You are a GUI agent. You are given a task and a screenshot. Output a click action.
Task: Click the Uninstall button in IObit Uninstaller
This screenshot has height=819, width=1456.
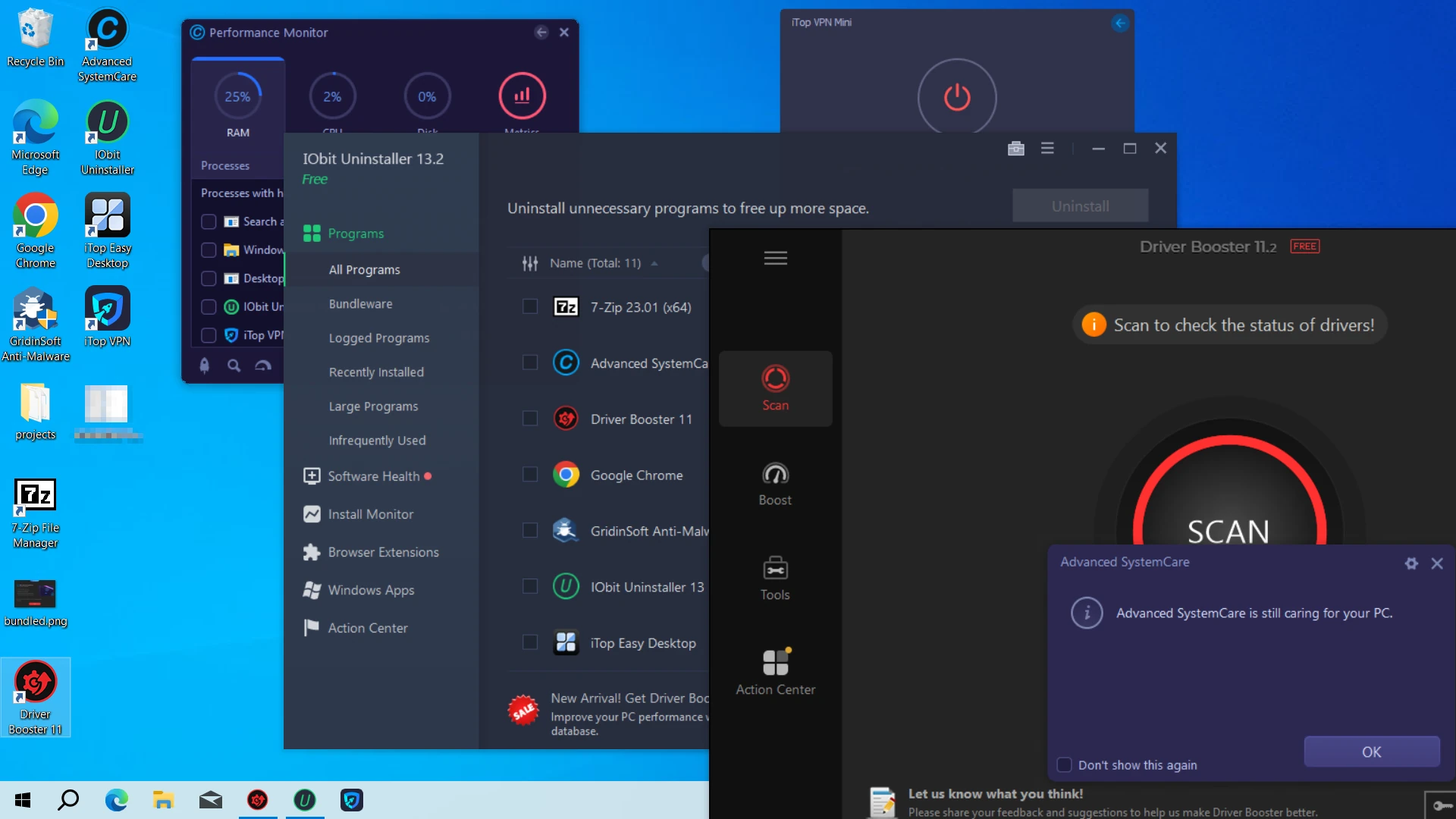click(1080, 206)
